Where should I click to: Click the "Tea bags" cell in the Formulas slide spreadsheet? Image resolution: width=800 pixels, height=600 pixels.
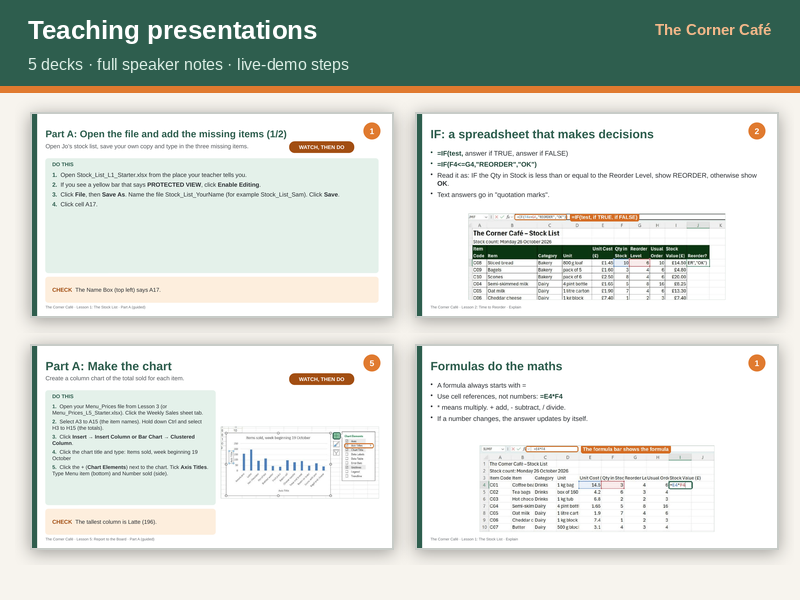tap(522, 492)
